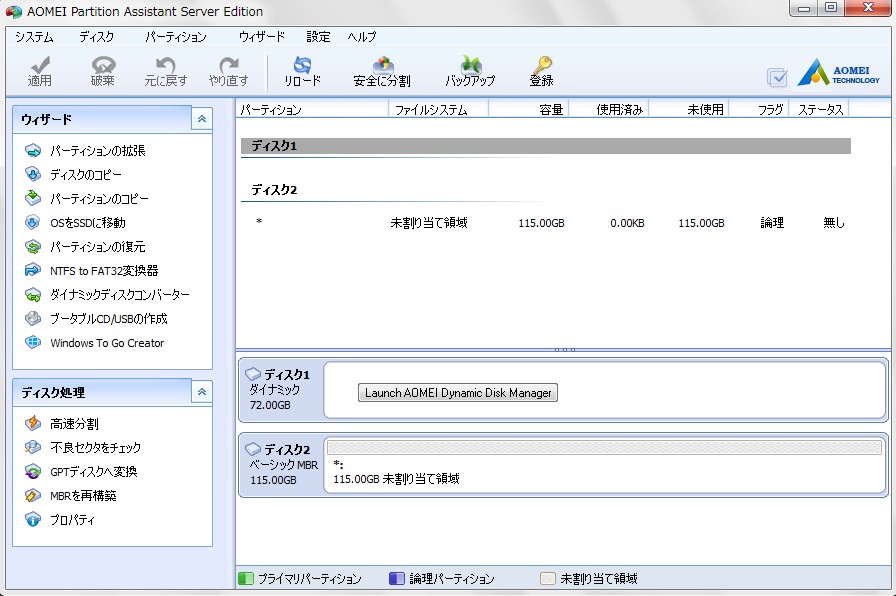896x596 pixels.
Task: Open the ブータブルCD/USBの作成 tool
Action: [x=101, y=320]
